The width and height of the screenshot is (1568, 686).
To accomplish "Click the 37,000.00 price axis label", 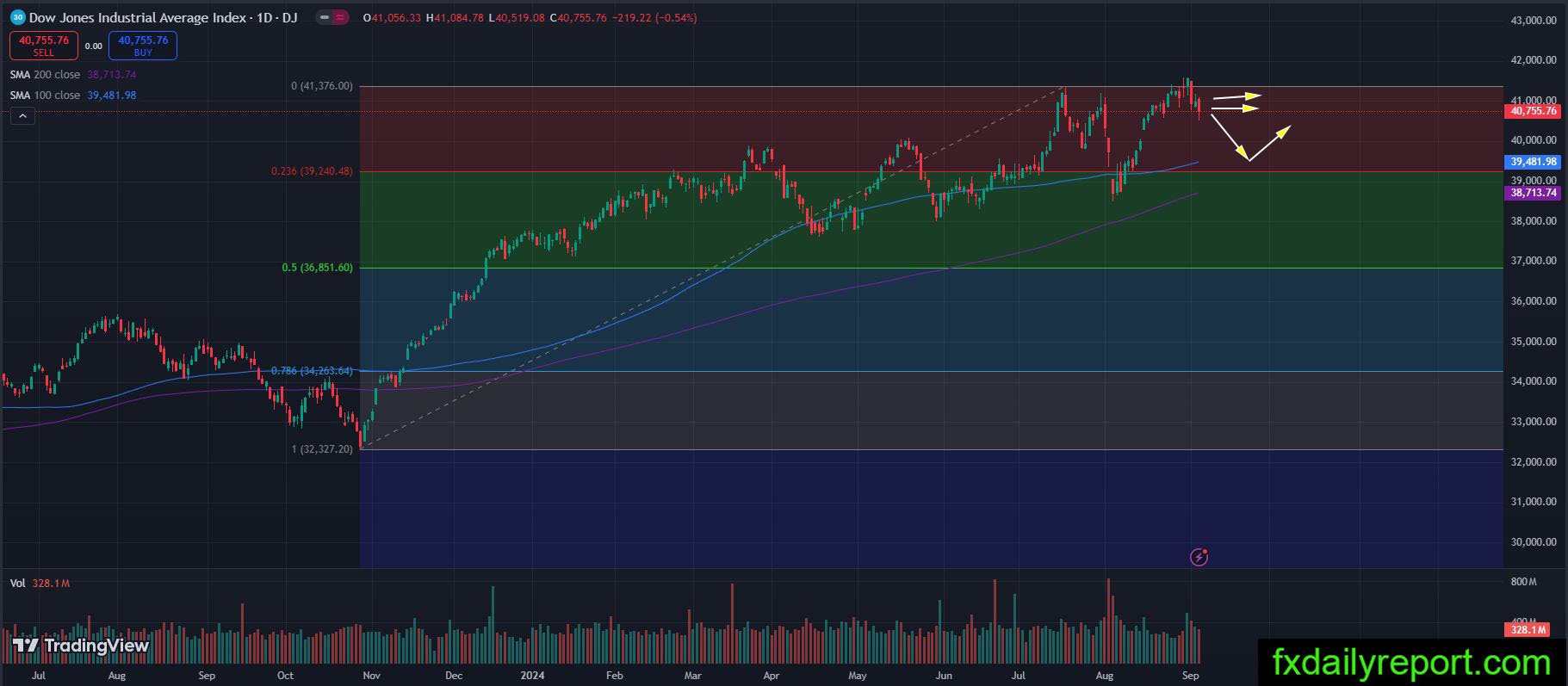I will (x=1534, y=261).
